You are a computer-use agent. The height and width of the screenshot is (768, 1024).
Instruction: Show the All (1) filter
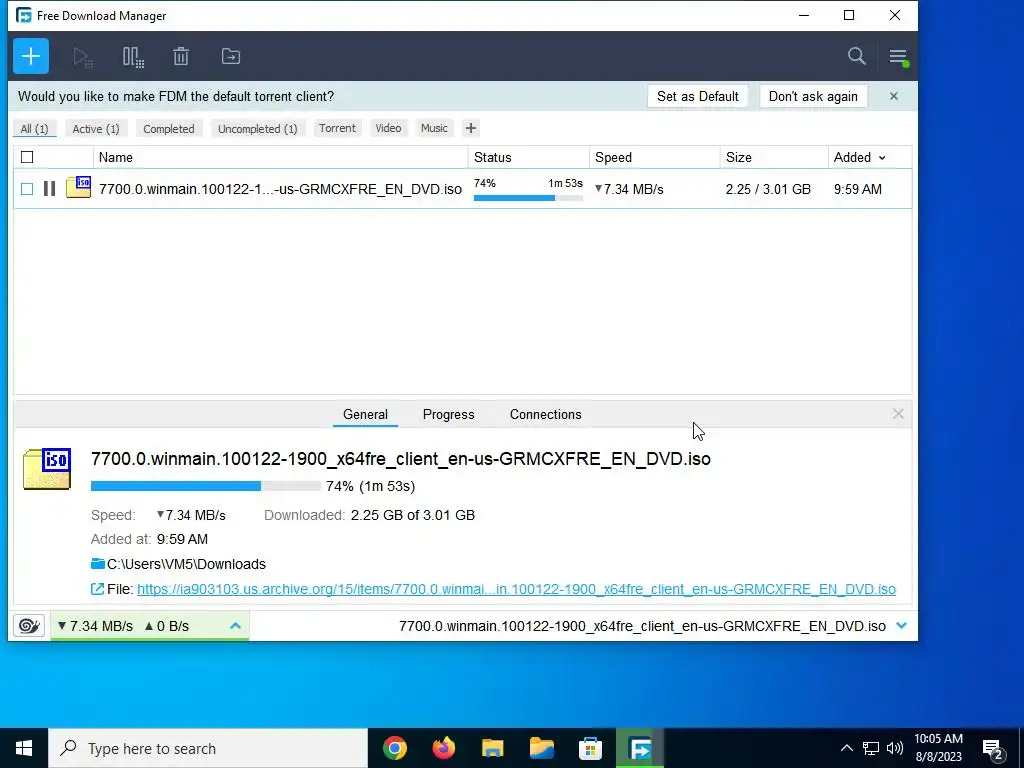pyautogui.click(x=35, y=129)
